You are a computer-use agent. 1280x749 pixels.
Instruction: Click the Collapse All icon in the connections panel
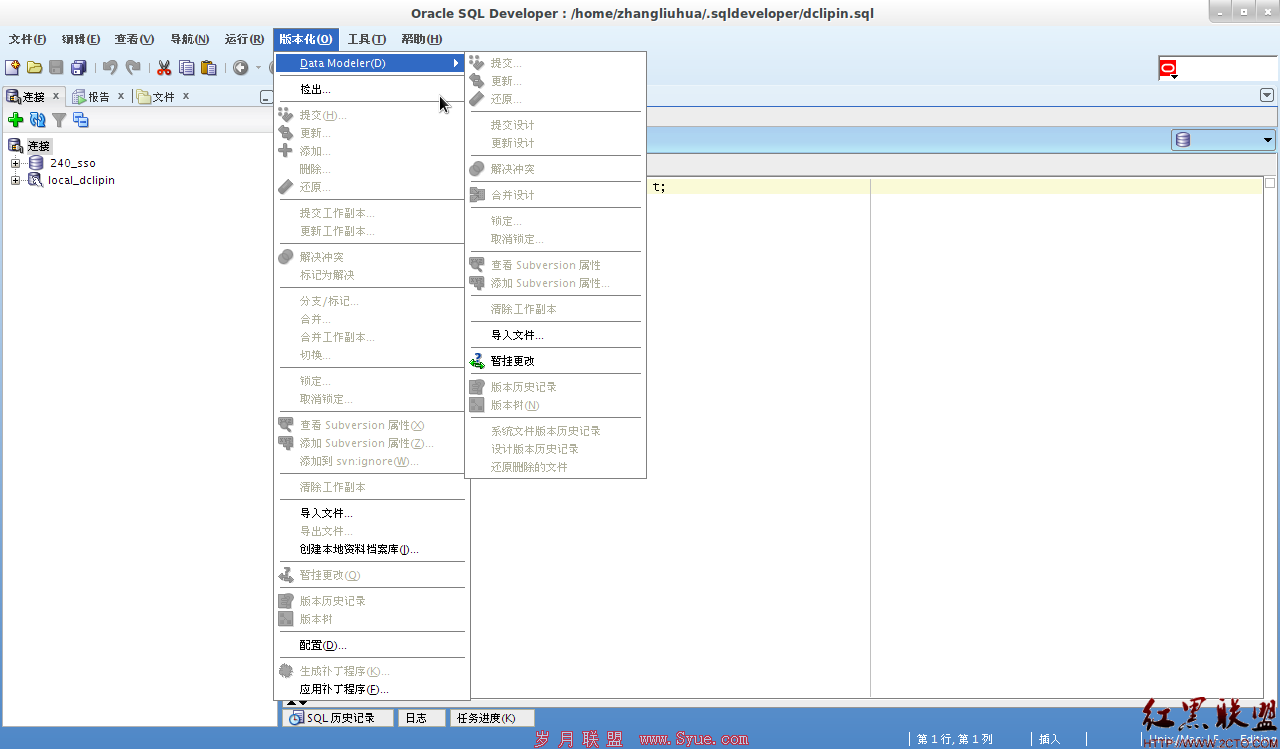coord(81,120)
